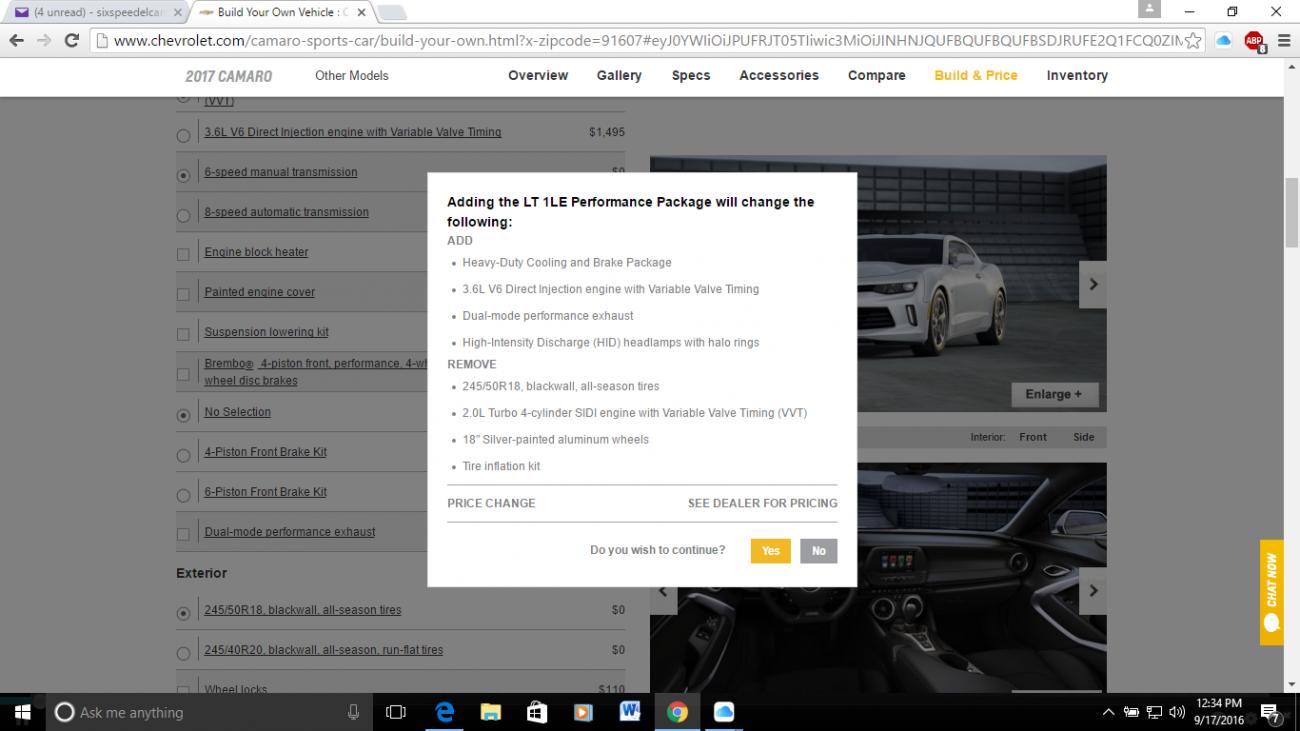Screen dimensions: 1300x731
Task: Choose the 6-Piston Front Brake Kit option
Action: tap(183, 495)
